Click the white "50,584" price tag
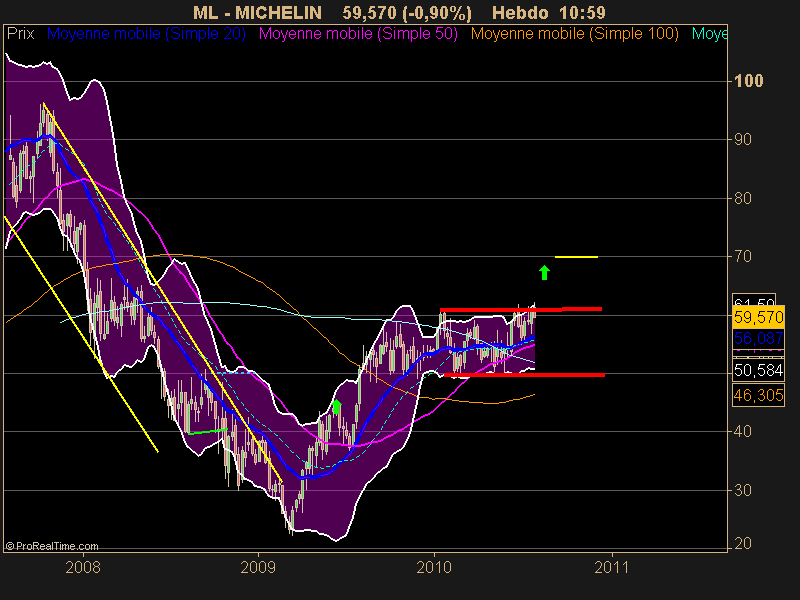This screenshot has width=800, height=600. (x=758, y=370)
